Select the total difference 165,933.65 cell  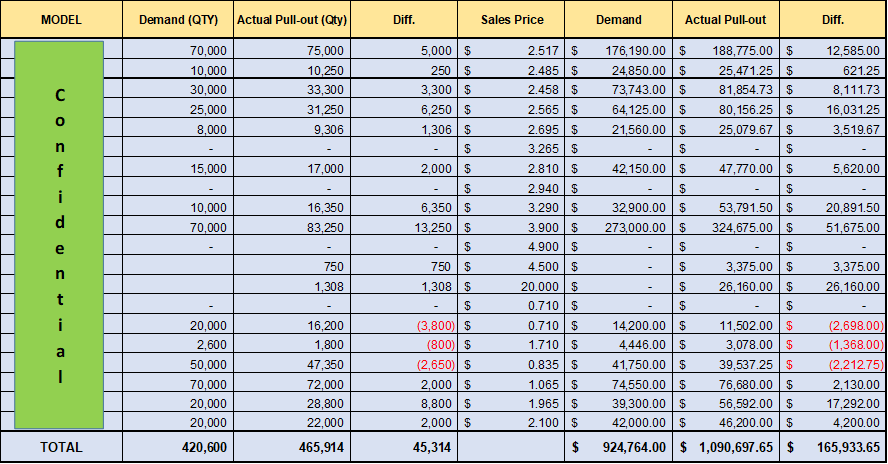coord(834,447)
